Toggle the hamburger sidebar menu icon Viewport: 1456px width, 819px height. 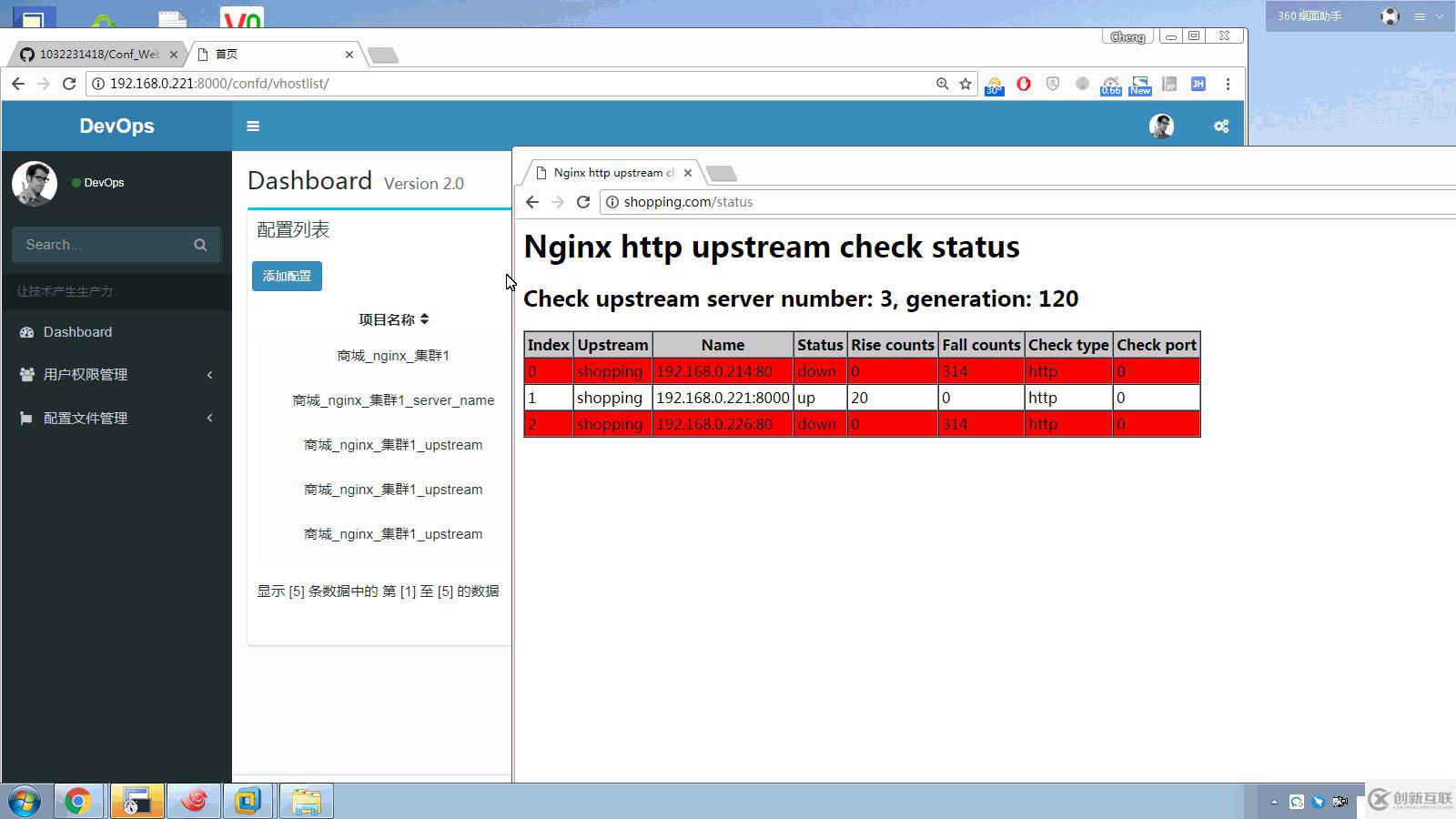click(x=253, y=126)
